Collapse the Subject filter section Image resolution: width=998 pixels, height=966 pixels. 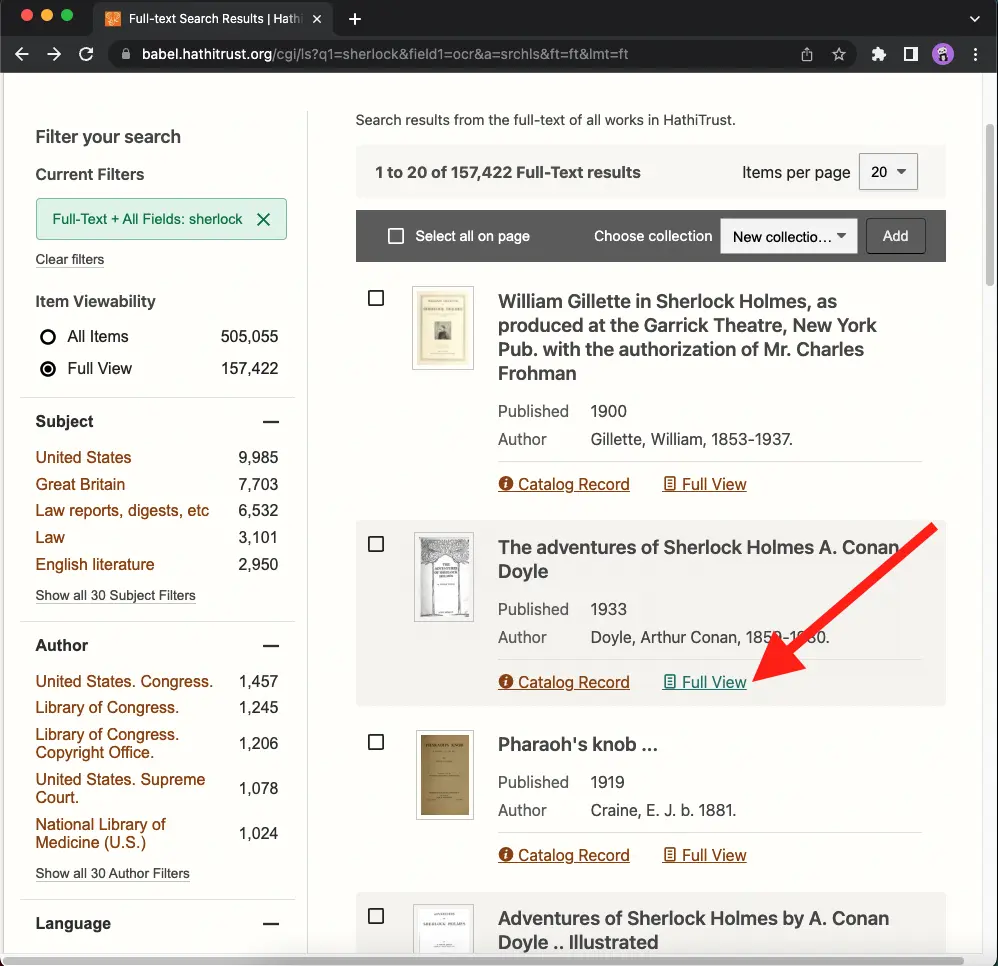tap(271, 422)
